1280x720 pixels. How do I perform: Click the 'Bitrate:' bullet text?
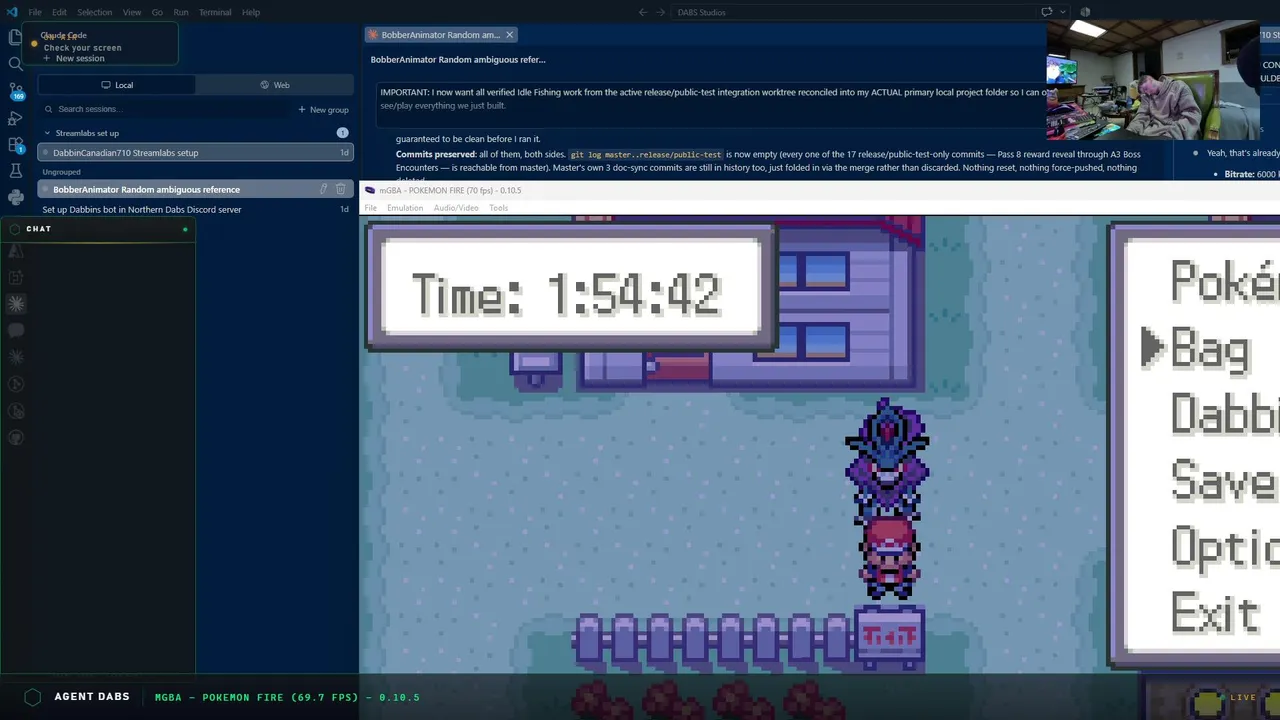click(1238, 174)
